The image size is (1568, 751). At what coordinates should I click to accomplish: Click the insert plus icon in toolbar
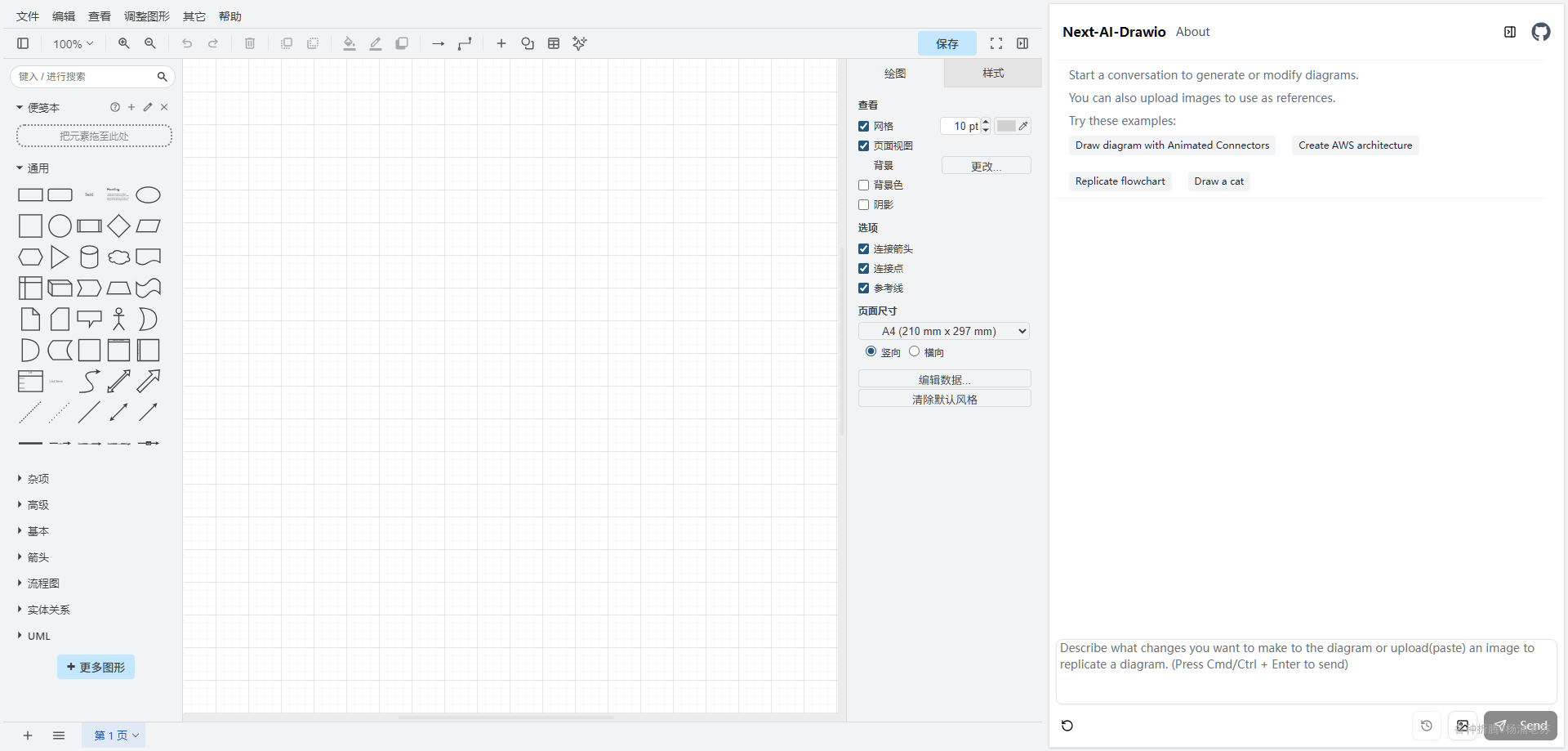(x=501, y=43)
